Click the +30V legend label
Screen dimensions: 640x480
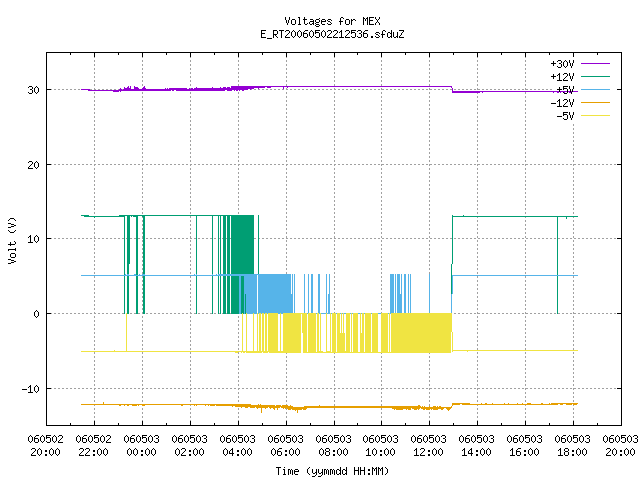tap(562, 64)
